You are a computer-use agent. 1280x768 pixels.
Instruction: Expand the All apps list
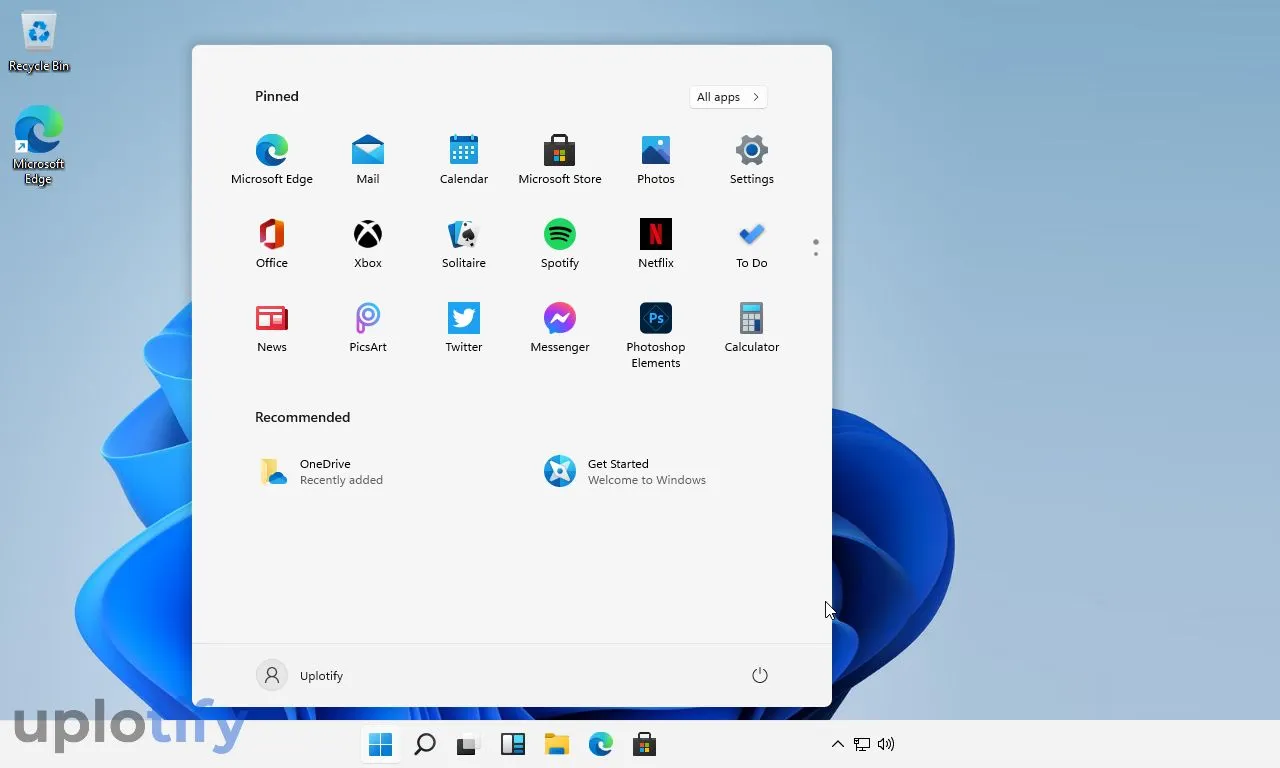click(x=728, y=97)
